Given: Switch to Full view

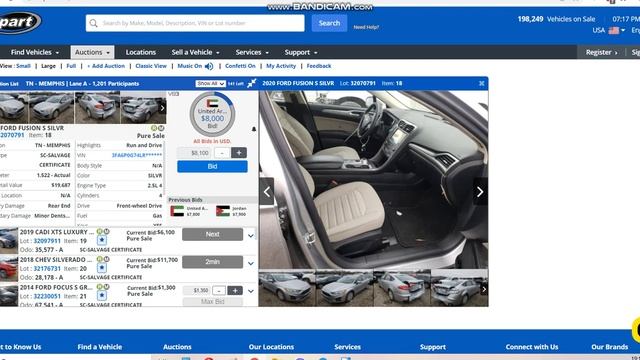Looking at the screenshot, I should (71, 66).
